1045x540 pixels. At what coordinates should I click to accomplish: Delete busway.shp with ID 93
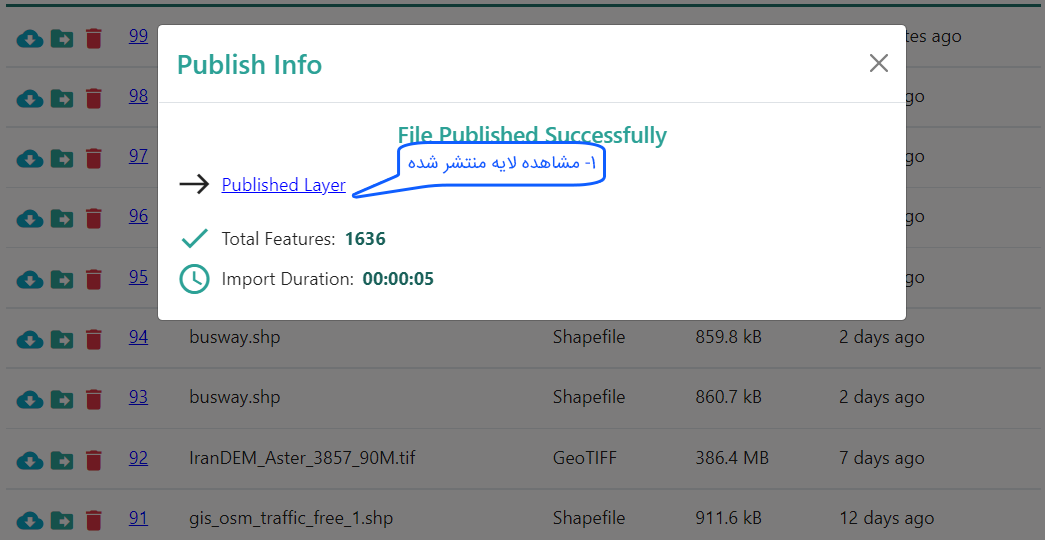pos(94,400)
